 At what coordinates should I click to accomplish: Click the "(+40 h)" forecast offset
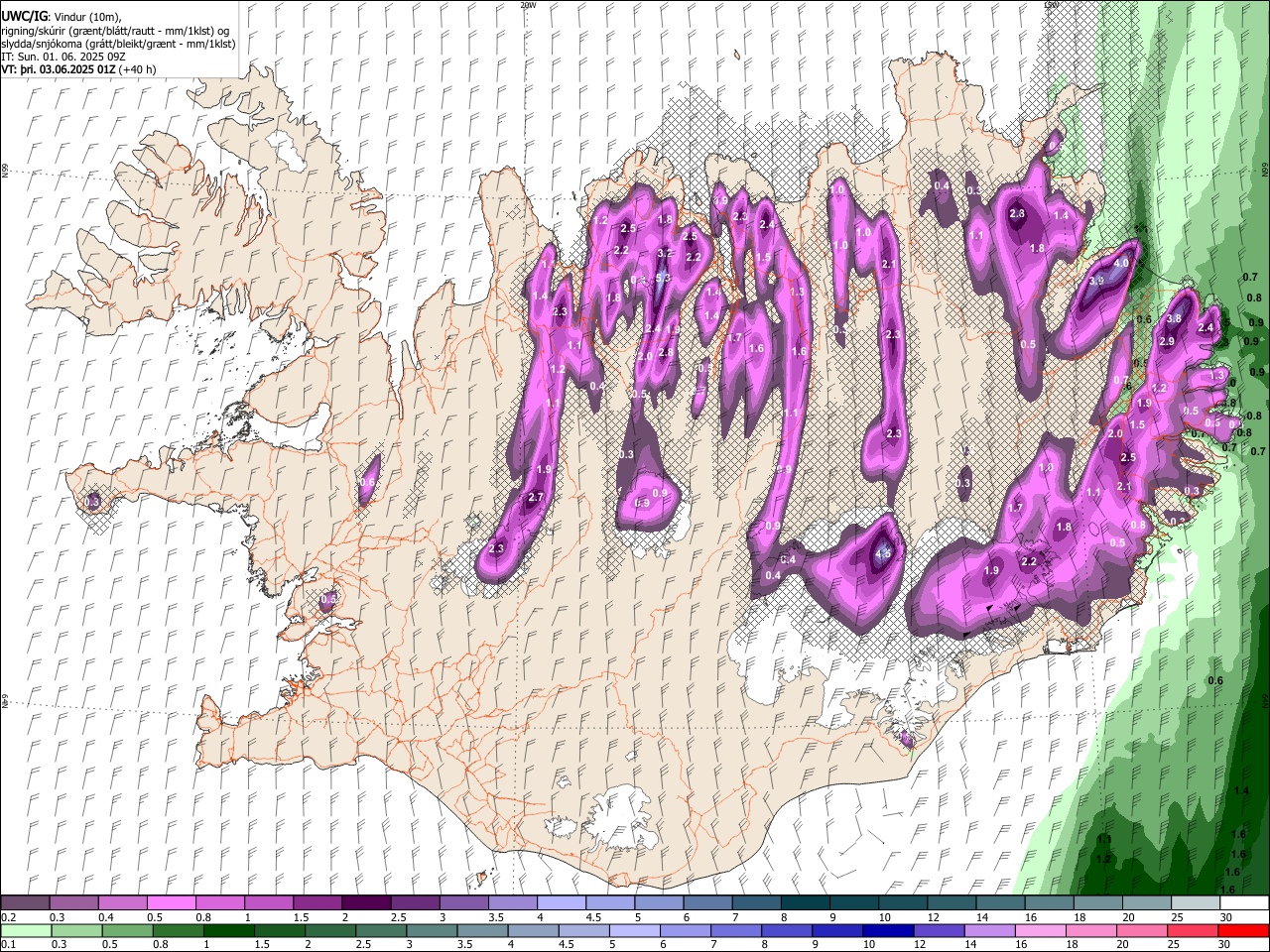(137, 70)
